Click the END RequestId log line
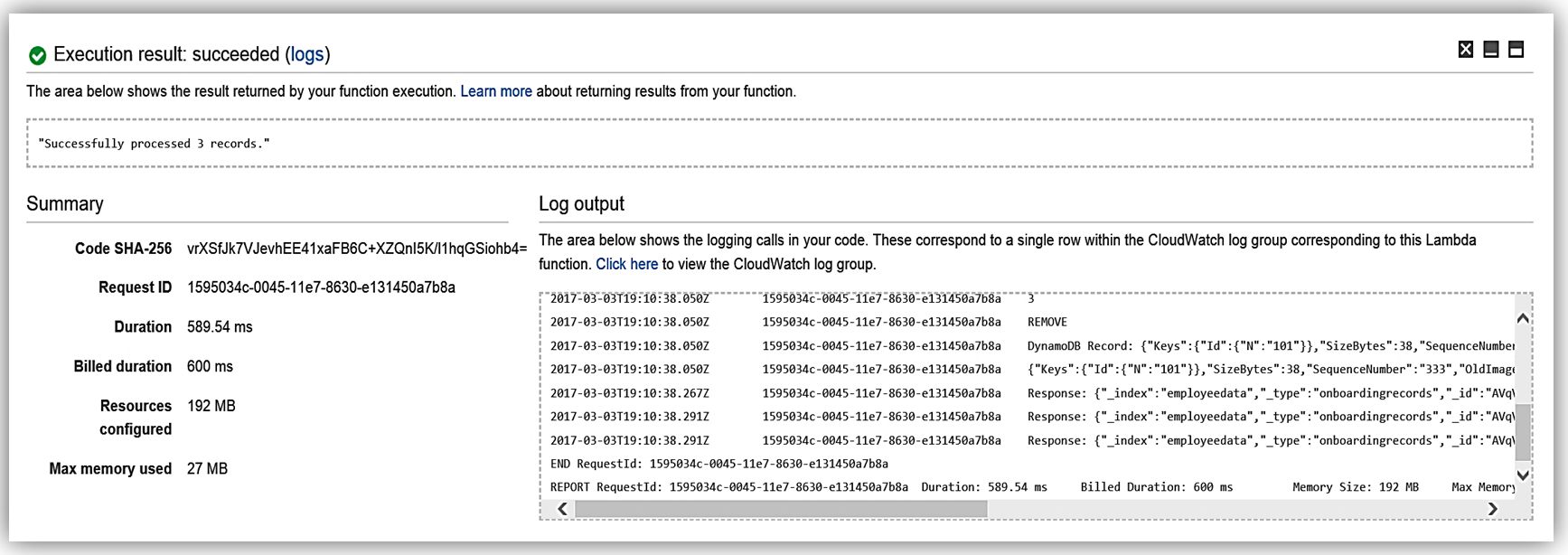1568x555 pixels. pyautogui.click(x=718, y=464)
